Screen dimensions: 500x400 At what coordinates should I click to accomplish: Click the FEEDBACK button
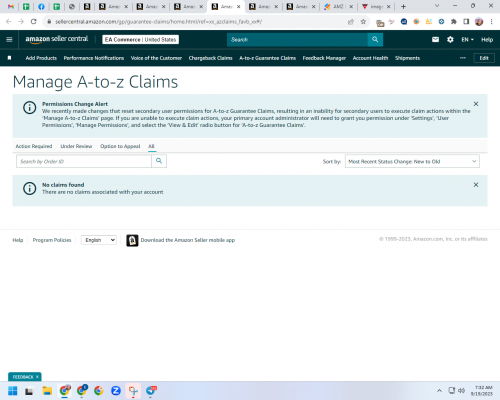[x=23, y=377]
